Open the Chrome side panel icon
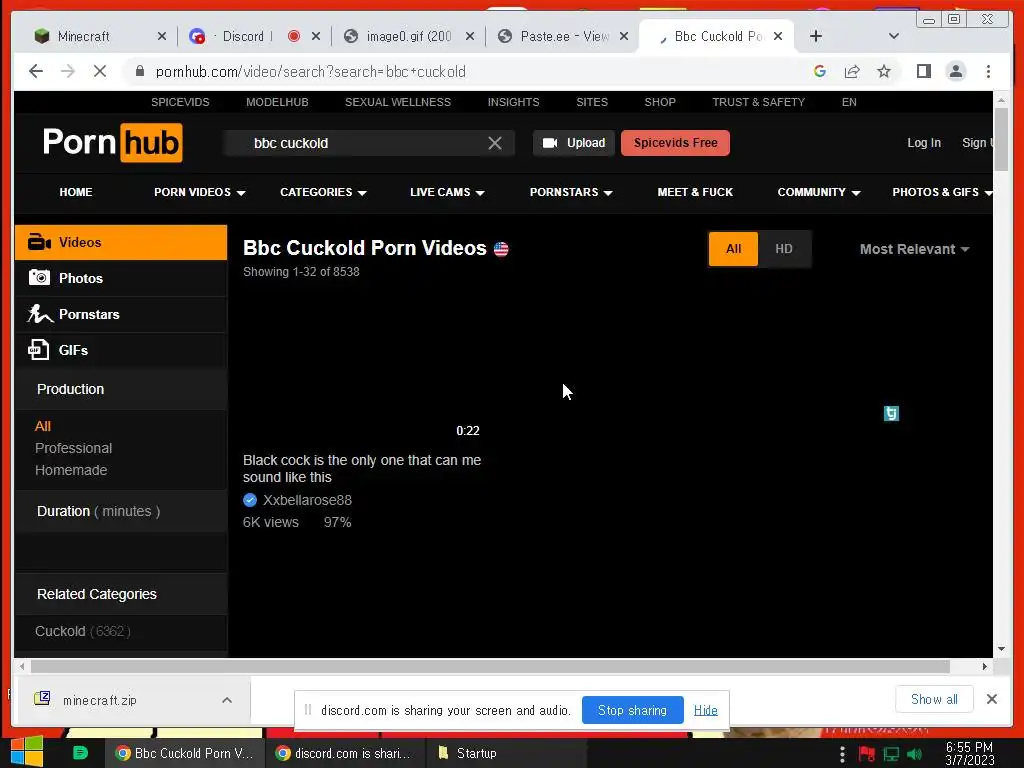 pos(923,71)
